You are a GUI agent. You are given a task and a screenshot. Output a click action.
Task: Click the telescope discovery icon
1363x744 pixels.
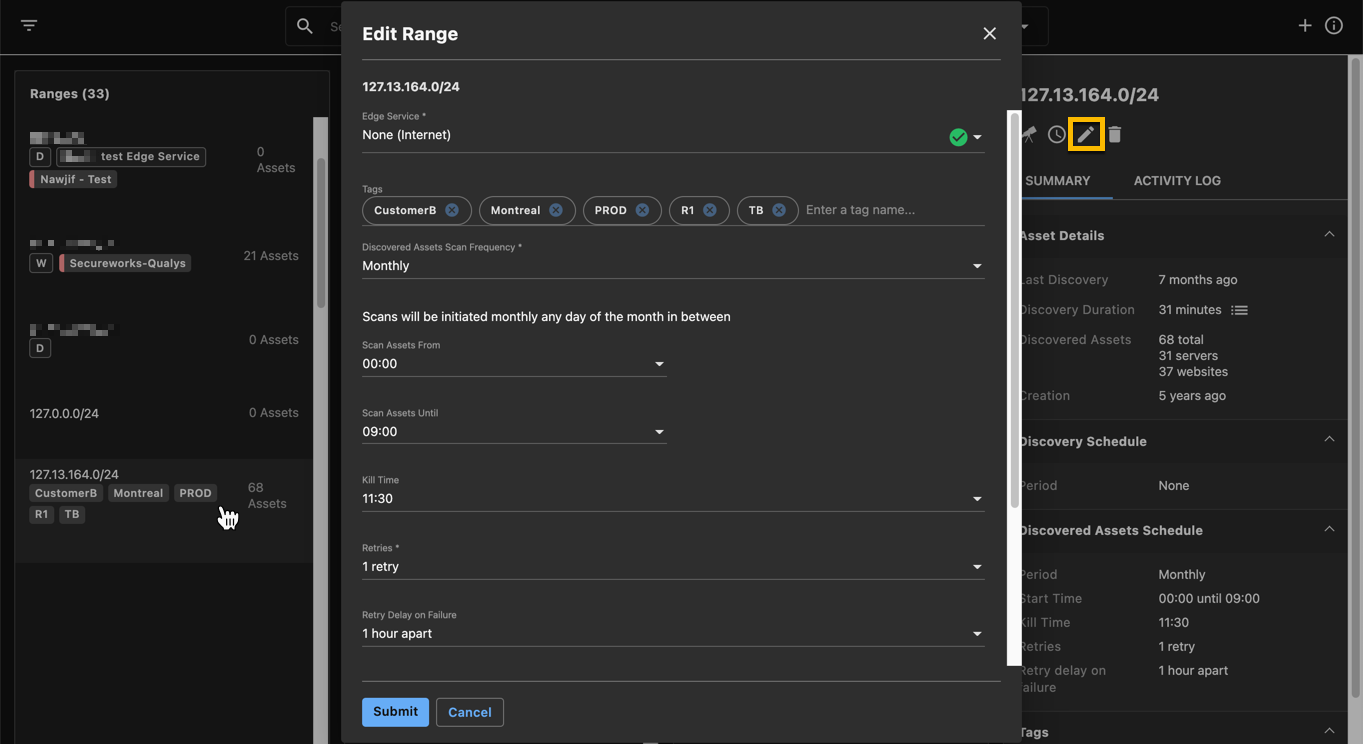point(1028,134)
